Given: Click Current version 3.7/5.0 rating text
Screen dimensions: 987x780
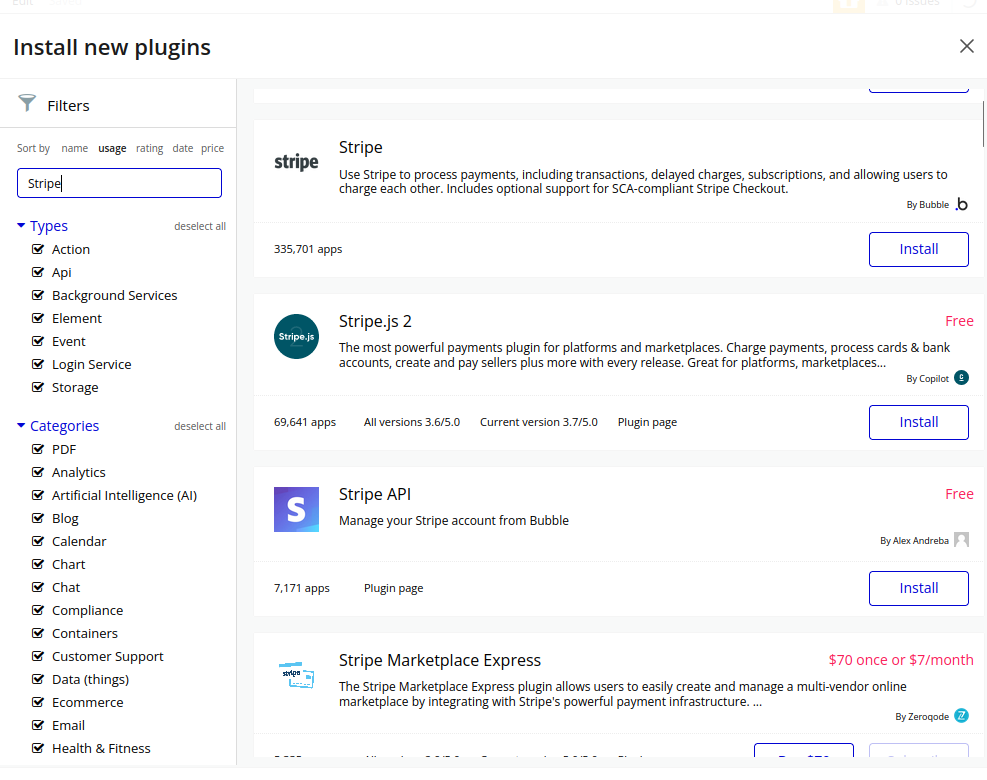Looking at the screenshot, I should (539, 422).
